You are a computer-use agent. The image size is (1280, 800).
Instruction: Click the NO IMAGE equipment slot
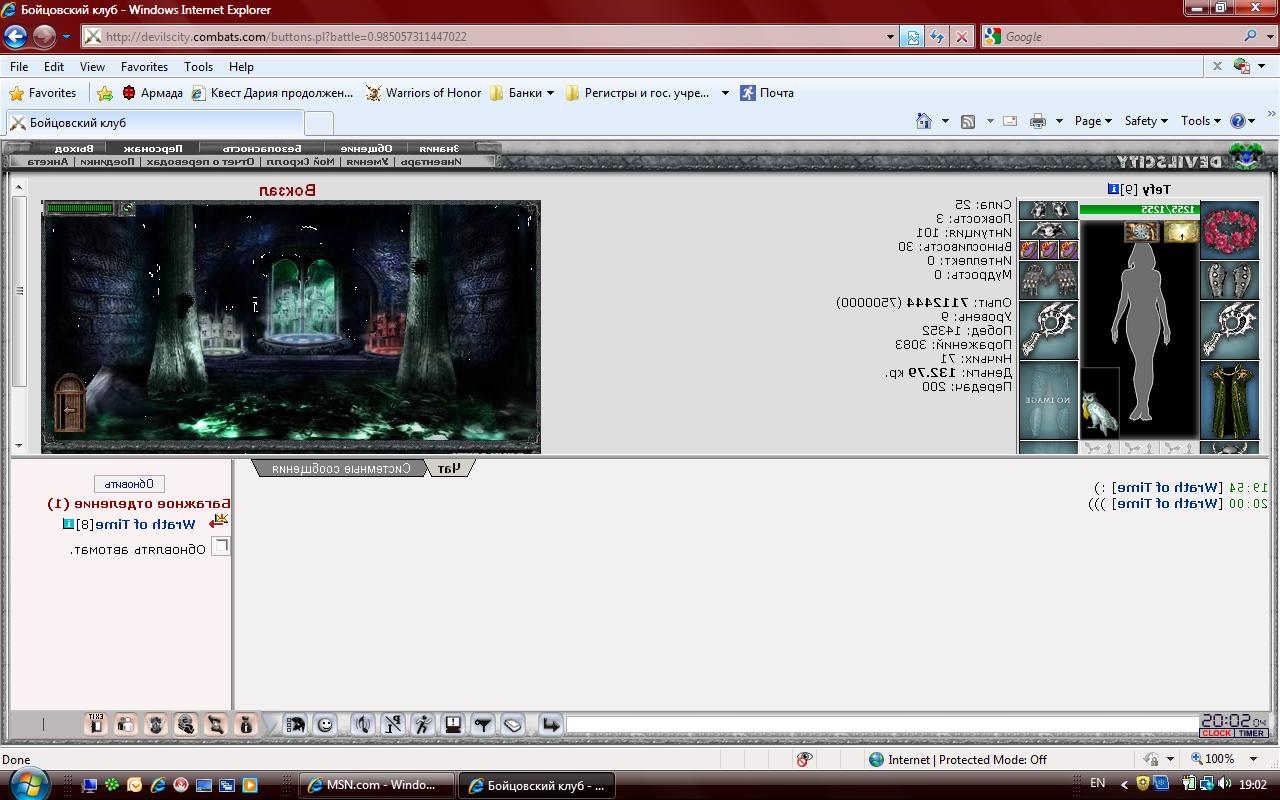[x=1048, y=400]
